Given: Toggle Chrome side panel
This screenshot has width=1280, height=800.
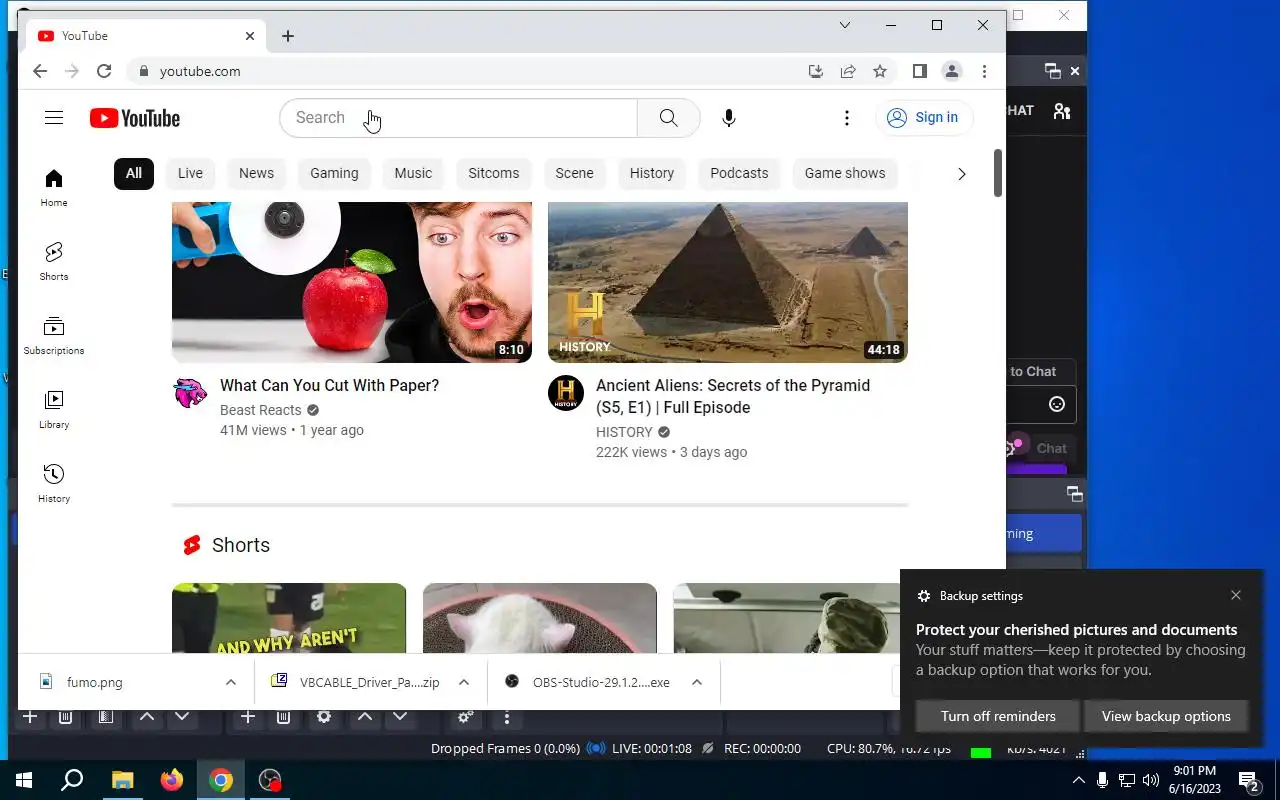Looking at the screenshot, I should point(920,71).
